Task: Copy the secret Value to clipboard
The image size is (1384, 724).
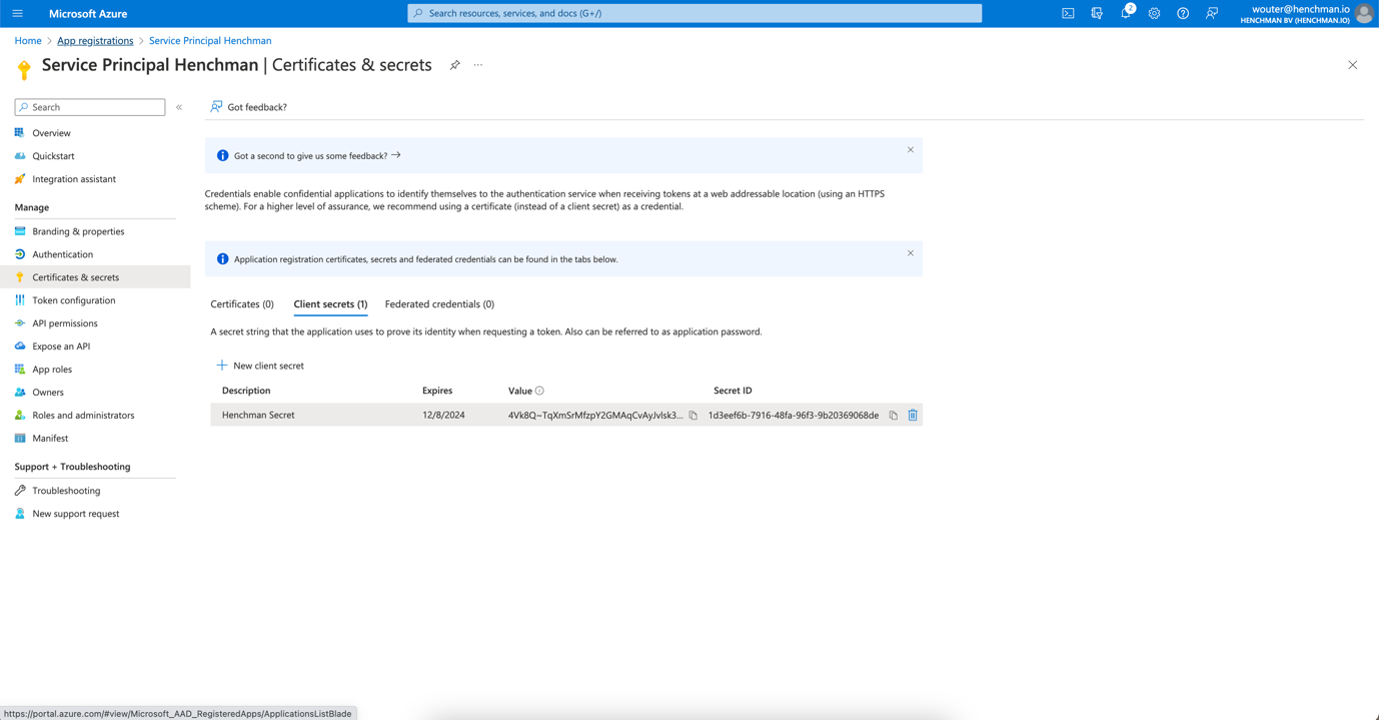Action: (x=695, y=416)
